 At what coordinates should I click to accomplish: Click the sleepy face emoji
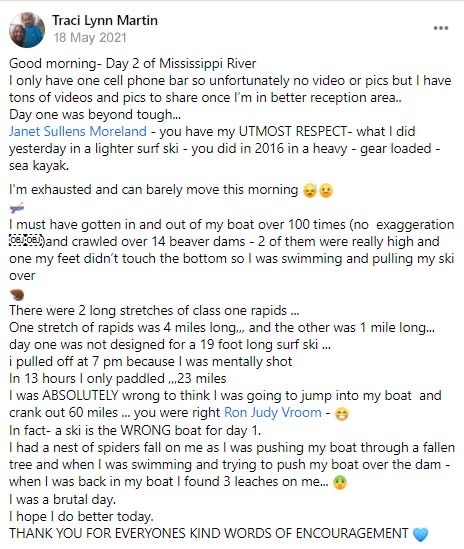(310, 191)
